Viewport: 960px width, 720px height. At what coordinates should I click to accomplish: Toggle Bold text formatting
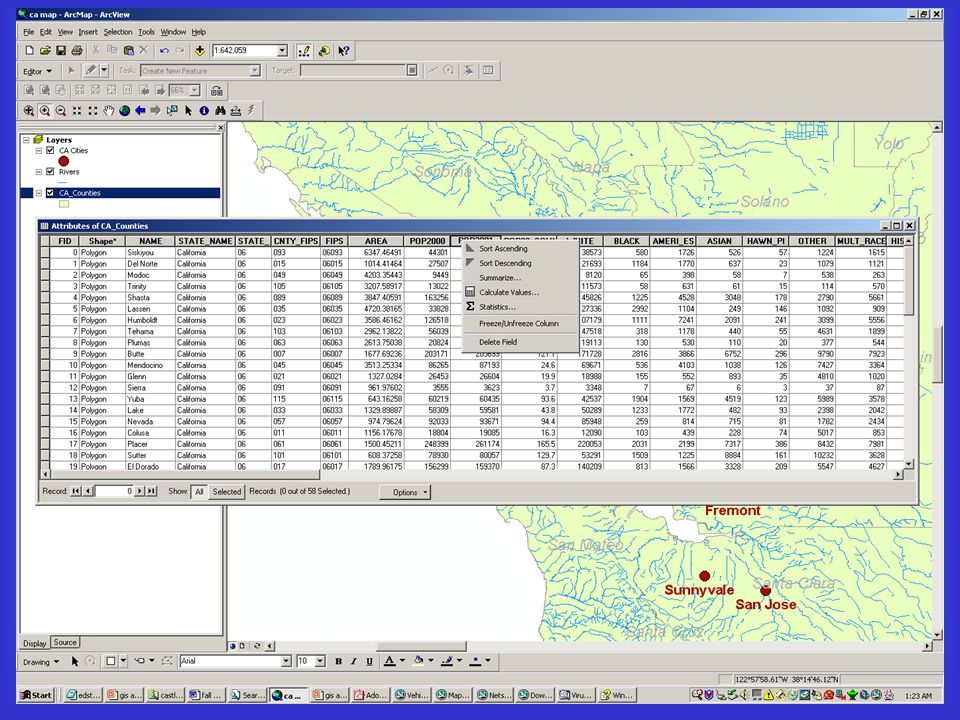(x=339, y=661)
